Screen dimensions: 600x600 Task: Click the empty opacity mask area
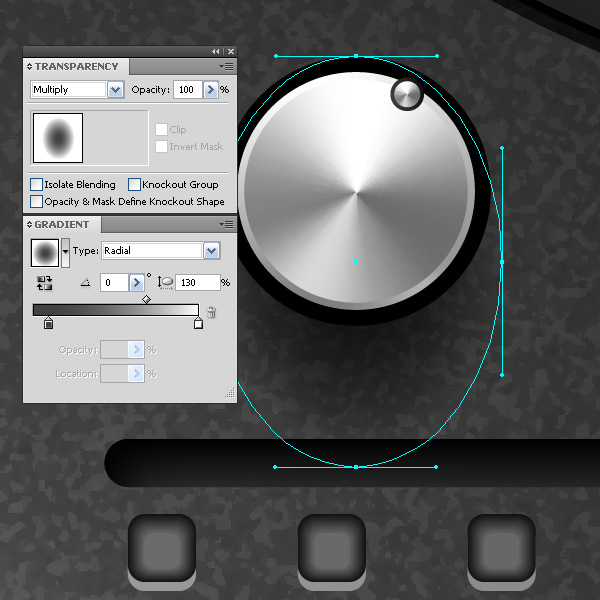(116, 138)
